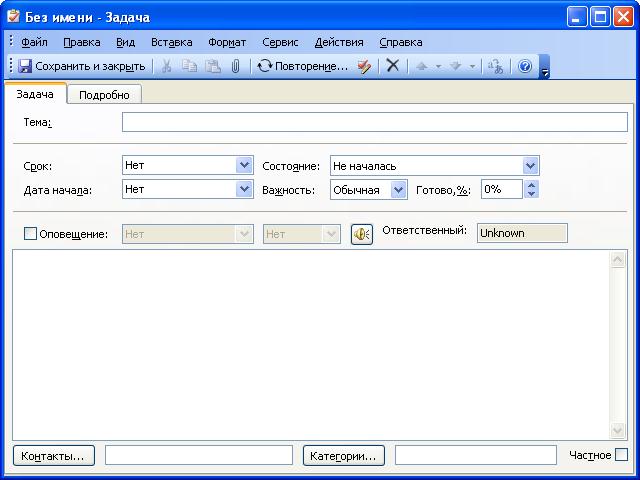Expand the Дата начала dropdown

[244, 189]
